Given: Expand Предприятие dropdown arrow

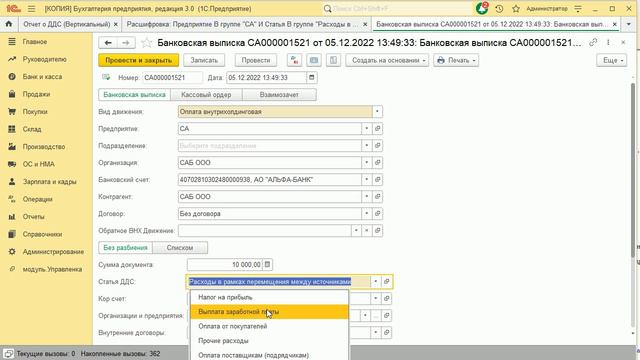Looking at the screenshot, I should 367,129.
